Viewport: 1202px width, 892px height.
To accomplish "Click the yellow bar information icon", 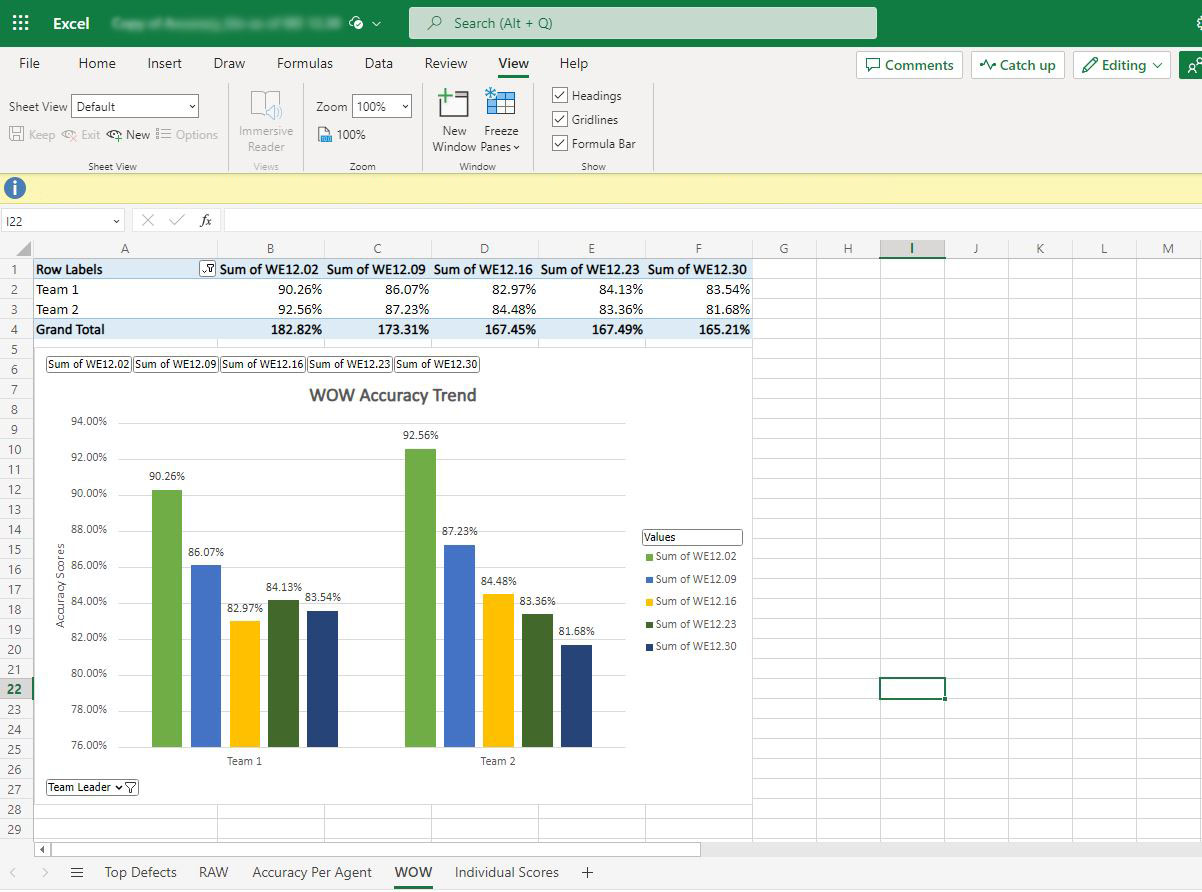I will click(x=15, y=188).
